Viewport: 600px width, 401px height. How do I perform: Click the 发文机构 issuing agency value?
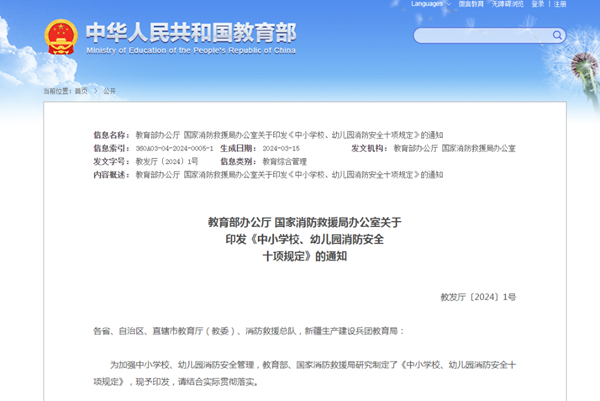(454, 147)
